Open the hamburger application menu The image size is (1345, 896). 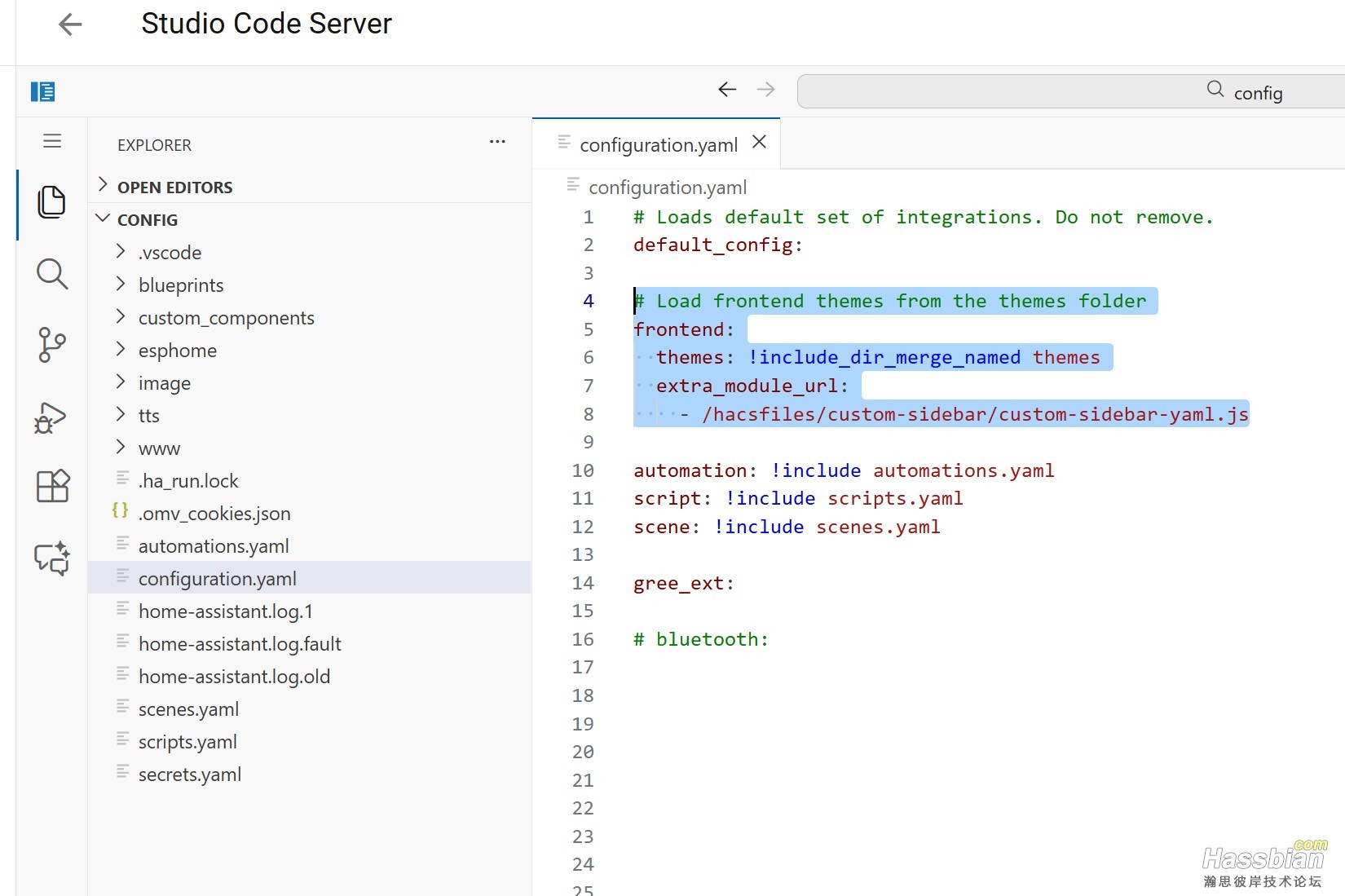click(x=52, y=142)
